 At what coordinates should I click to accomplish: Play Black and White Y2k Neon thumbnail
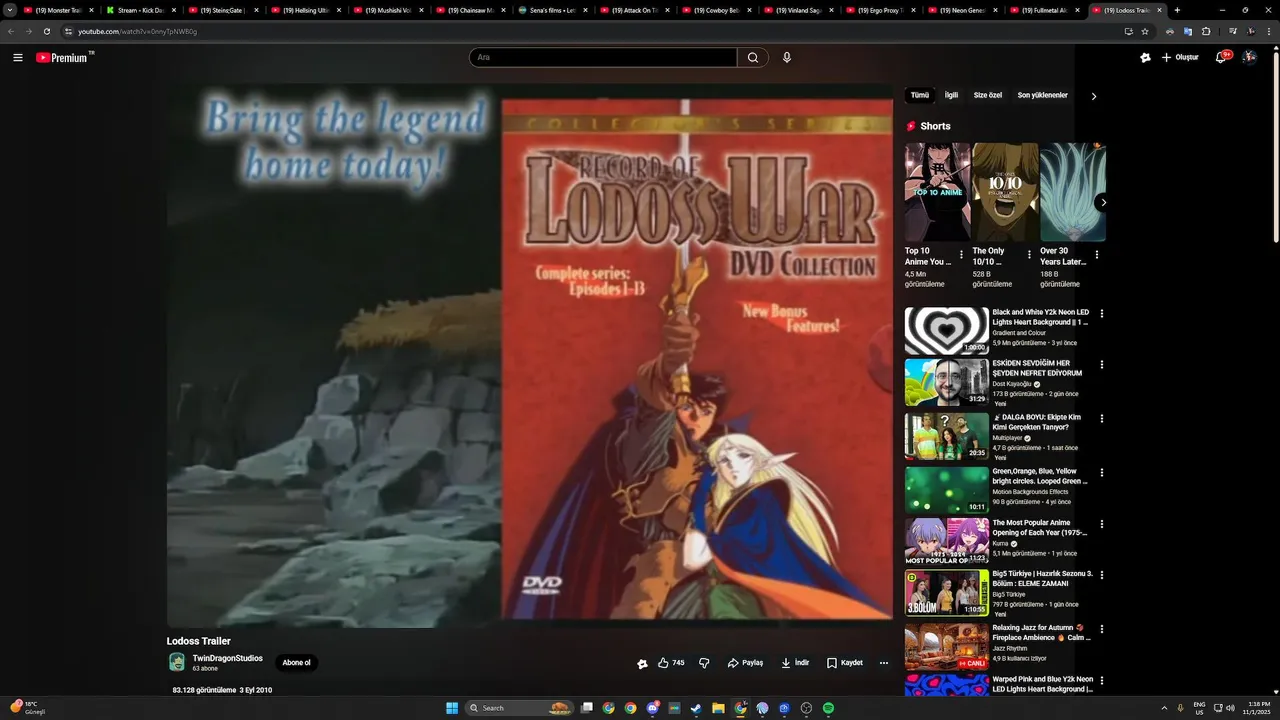(x=947, y=331)
